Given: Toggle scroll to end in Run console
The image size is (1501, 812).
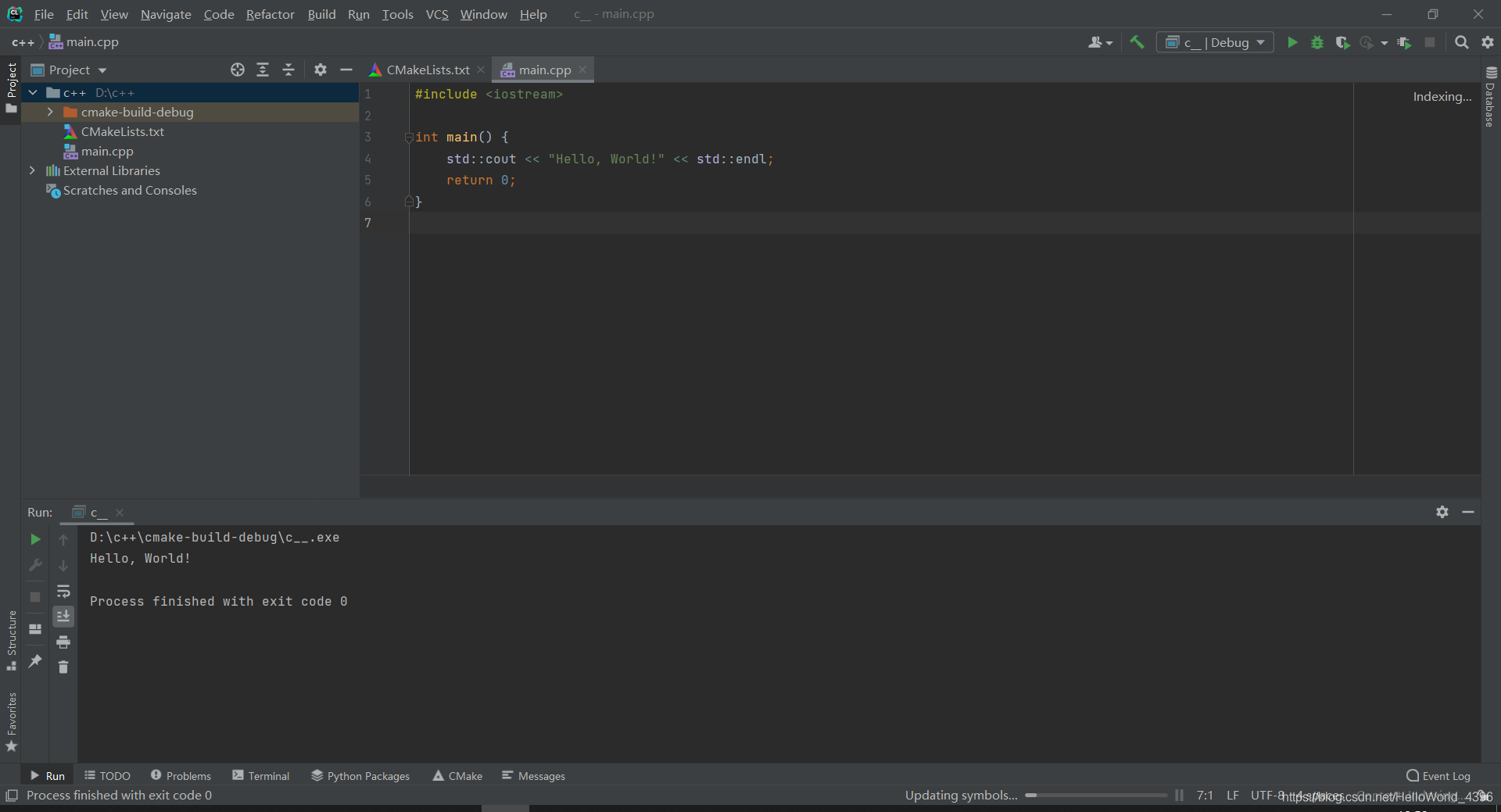Looking at the screenshot, I should (63, 617).
